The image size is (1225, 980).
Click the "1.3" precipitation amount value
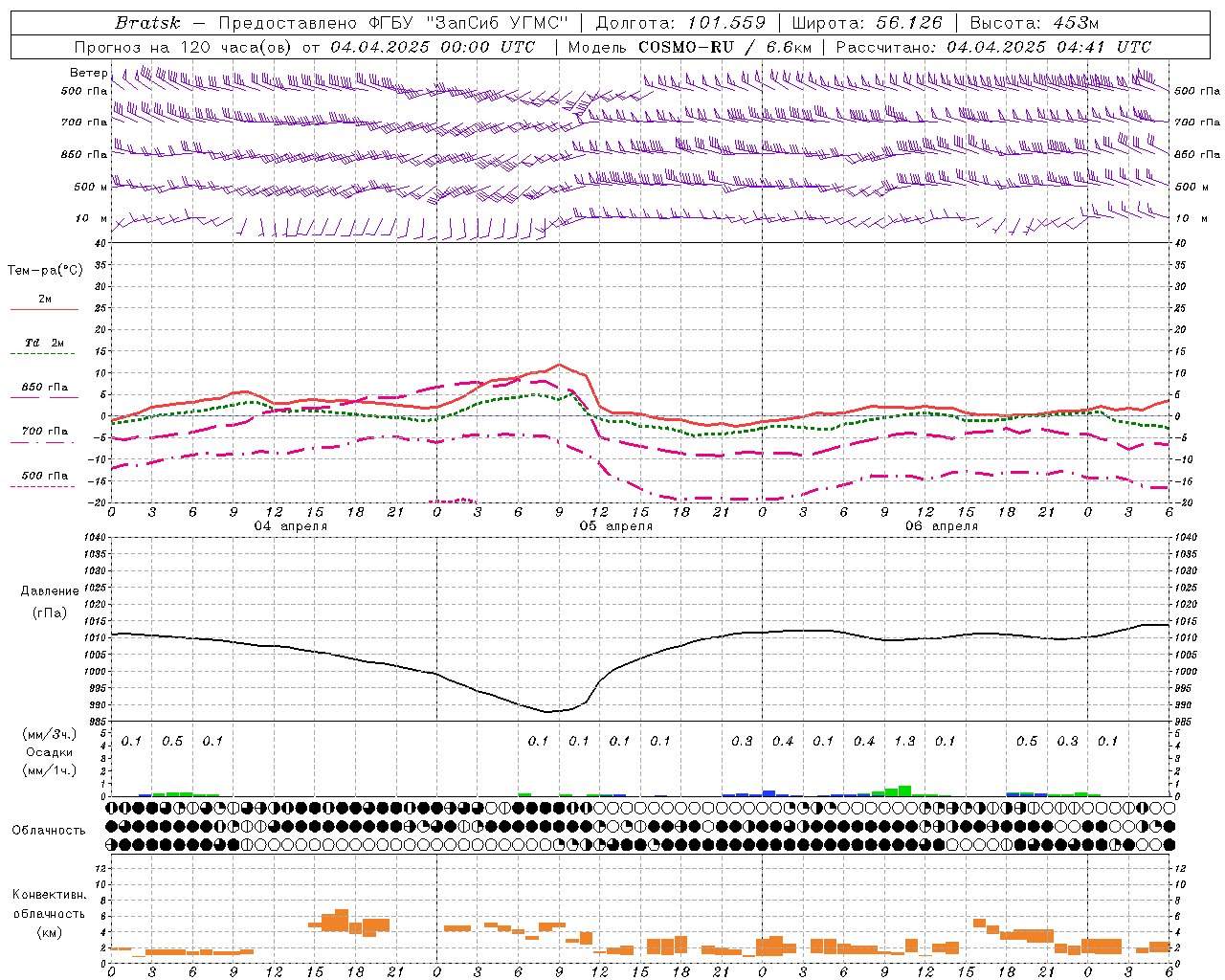(904, 741)
